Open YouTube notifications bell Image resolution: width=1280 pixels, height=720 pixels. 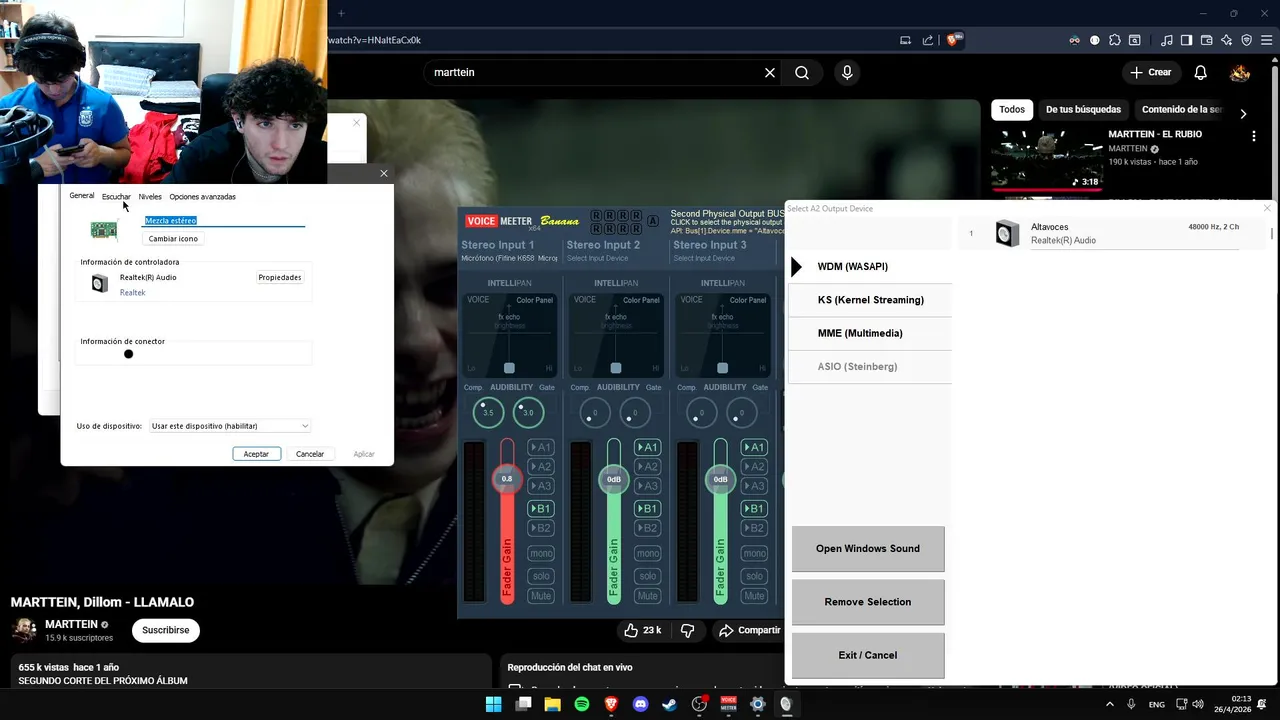[x=1200, y=72]
